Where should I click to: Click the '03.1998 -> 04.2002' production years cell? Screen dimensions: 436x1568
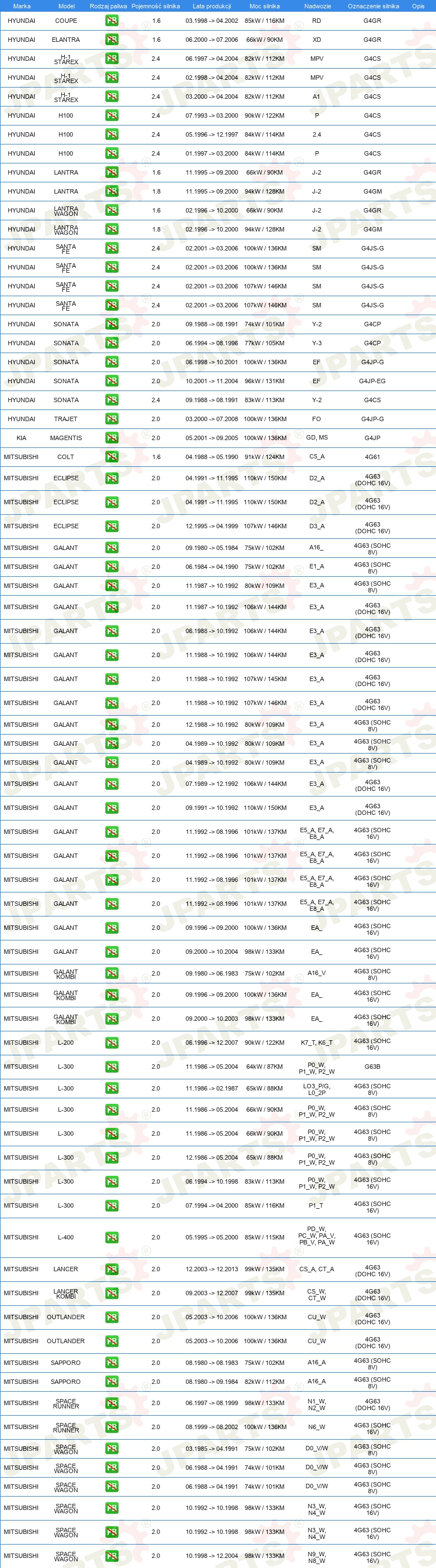(212, 21)
